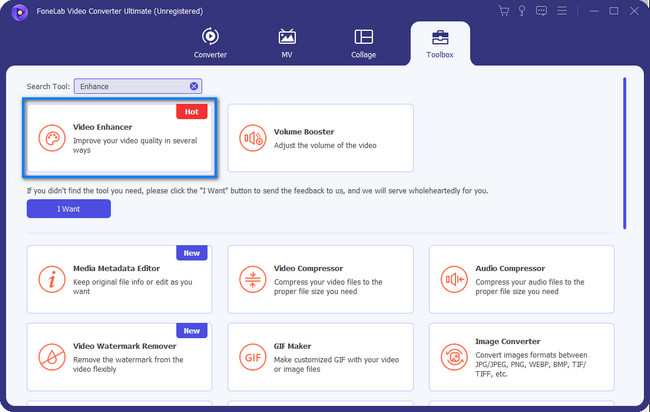Click the I Want feedback button
The width and height of the screenshot is (650, 412).
click(69, 208)
